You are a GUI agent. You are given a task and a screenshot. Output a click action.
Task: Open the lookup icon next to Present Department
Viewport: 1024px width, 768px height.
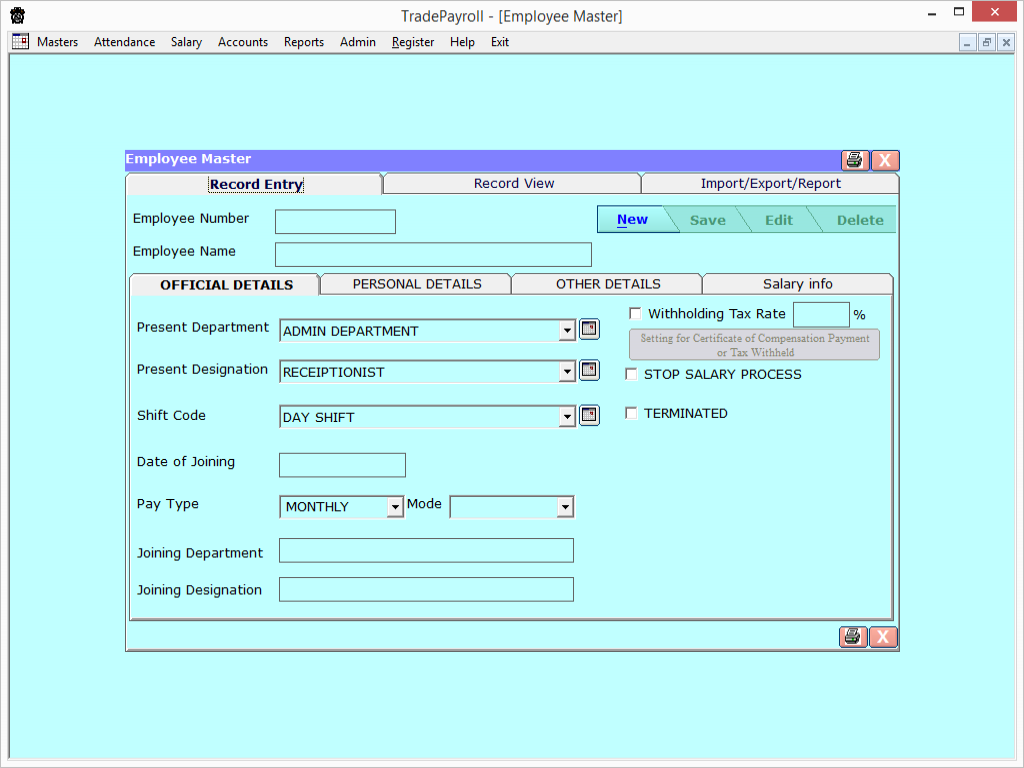pos(589,329)
